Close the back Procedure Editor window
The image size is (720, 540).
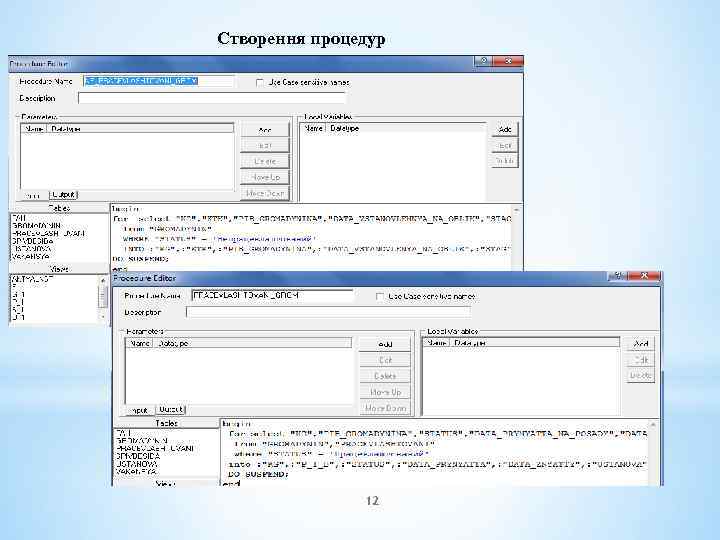pyautogui.click(x=508, y=61)
